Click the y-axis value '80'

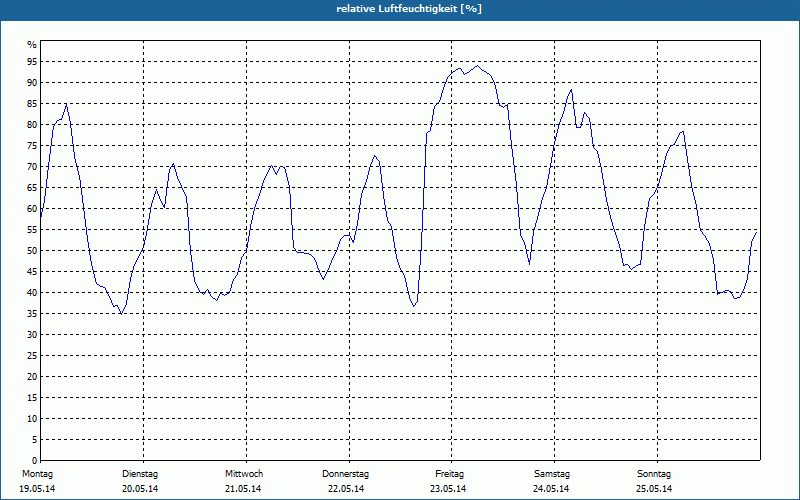(32, 124)
